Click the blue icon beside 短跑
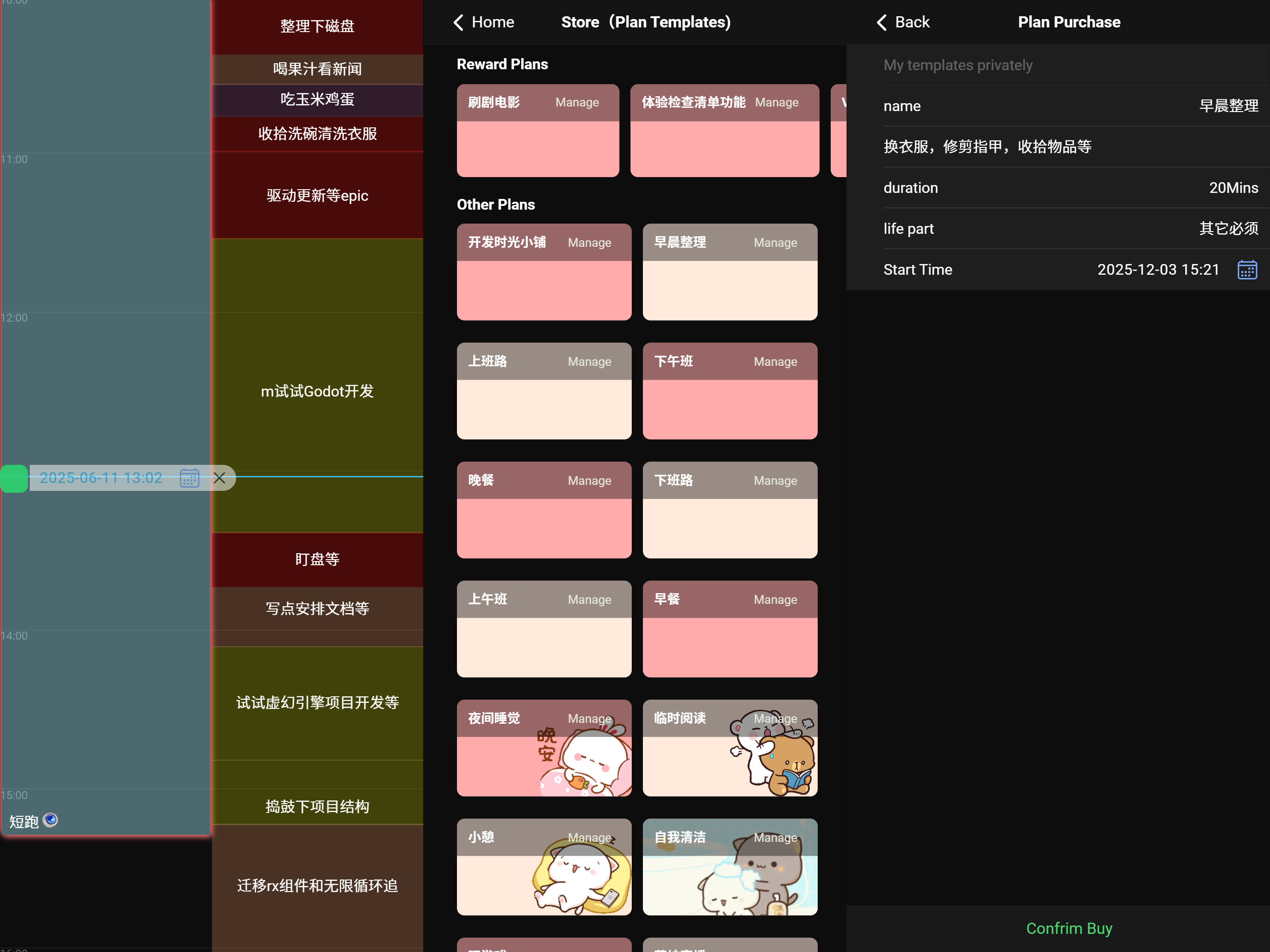This screenshot has height=952, width=1270. pos(51,820)
